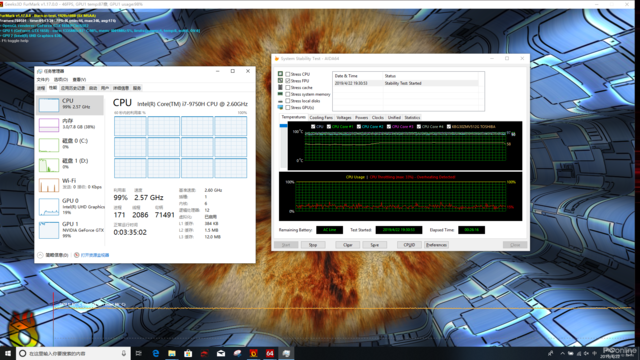Viewport: 640px width, 360px height.
Task: Click the Stop button in AIDA64
Action: pyautogui.click(x=313, y=245)
